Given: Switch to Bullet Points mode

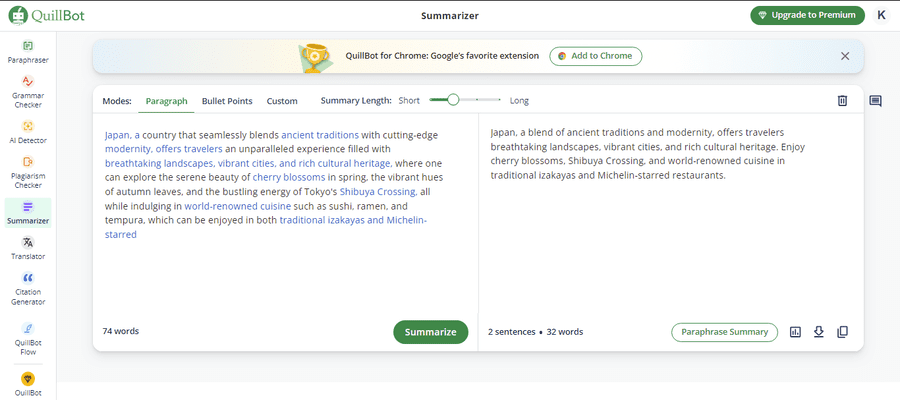Looking at the screenshot, I should click(x=227, y=101).
